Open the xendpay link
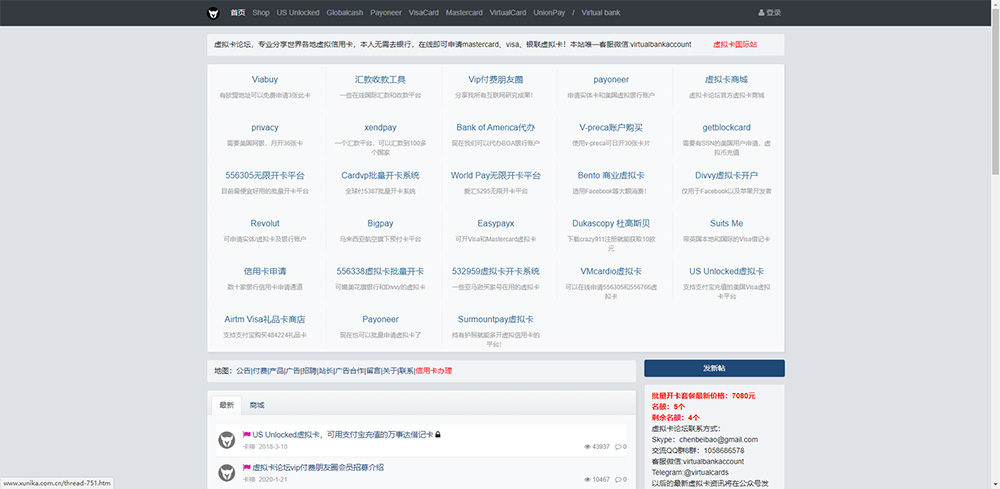 click(381, 128)
